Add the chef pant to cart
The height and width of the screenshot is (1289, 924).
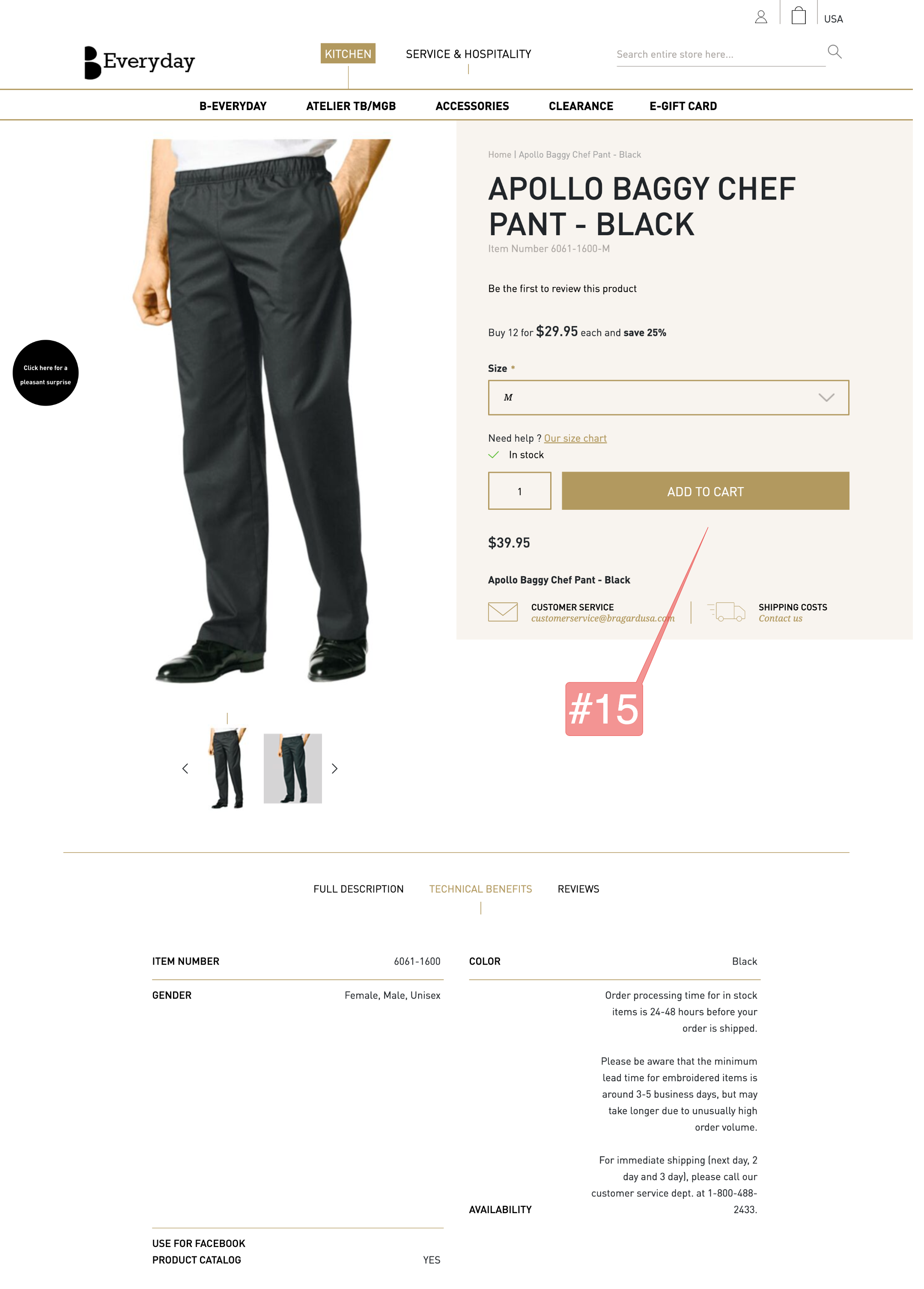[x=705, y=491]
